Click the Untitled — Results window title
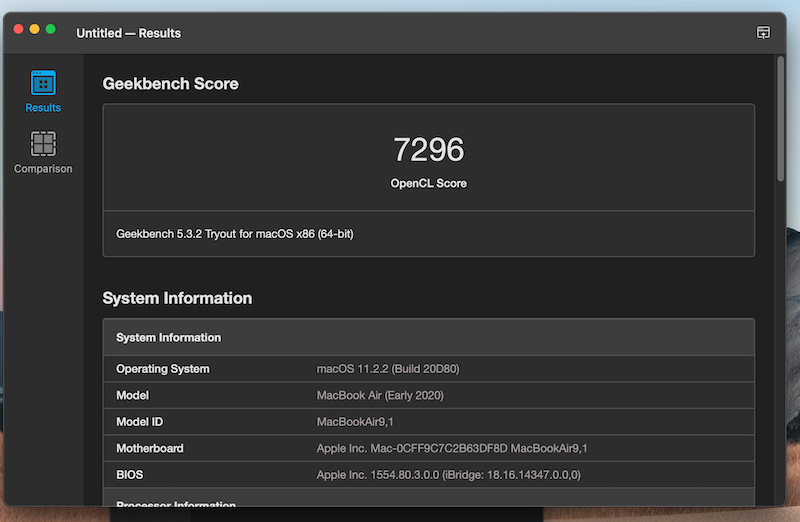Image resolution: width=800 pixels, height=522 pixels. pyautogui.click(x=129, y=33)
